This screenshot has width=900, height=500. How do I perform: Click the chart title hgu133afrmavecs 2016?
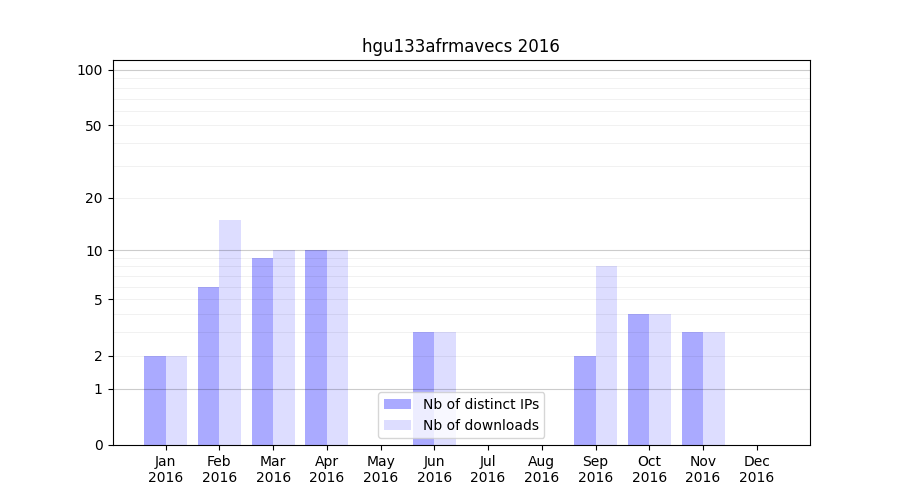[460, 46]
